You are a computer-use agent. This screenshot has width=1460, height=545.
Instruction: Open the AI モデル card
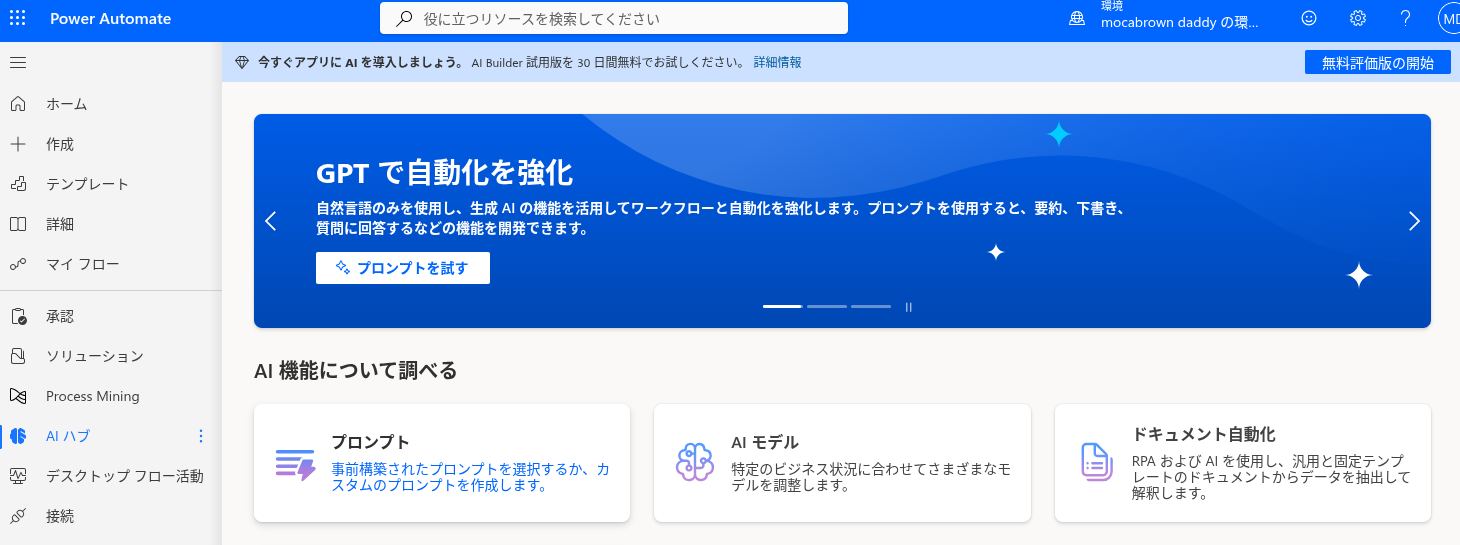click(842, 463)
